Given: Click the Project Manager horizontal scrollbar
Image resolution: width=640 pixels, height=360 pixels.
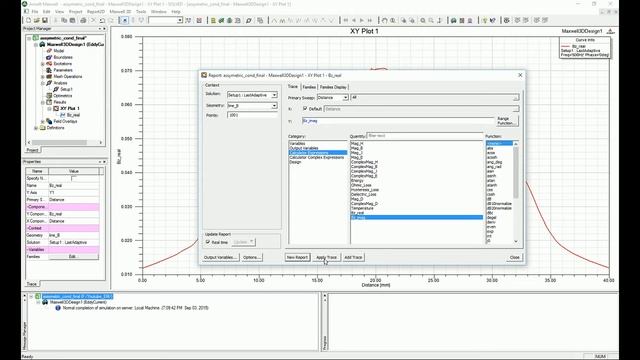Looking at the screenshot, I should click(65, 142).
